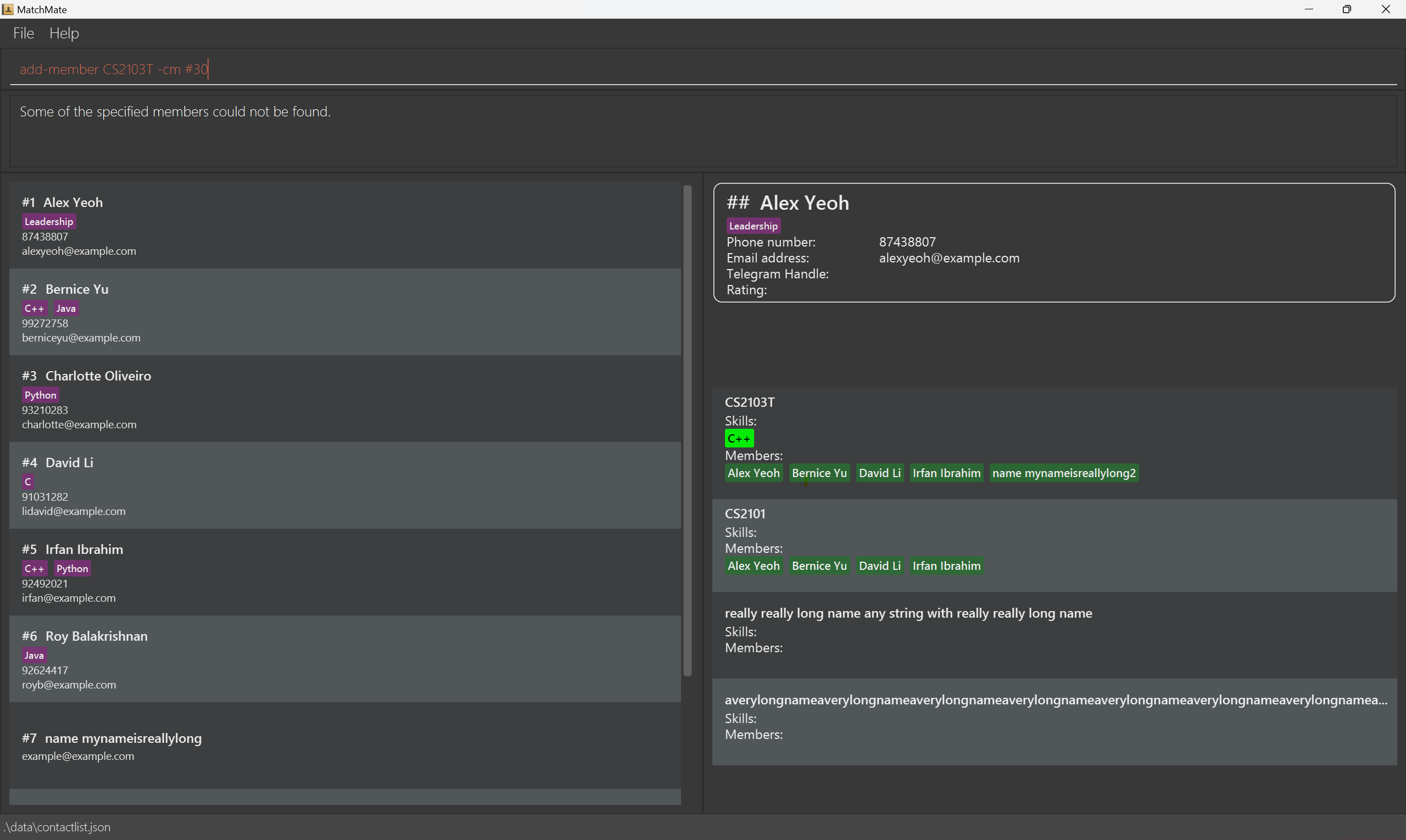Select the #7 name mynameisreallylong contact card
Viewport: 1406px width, 840px height.
click(x=344, y=746)
